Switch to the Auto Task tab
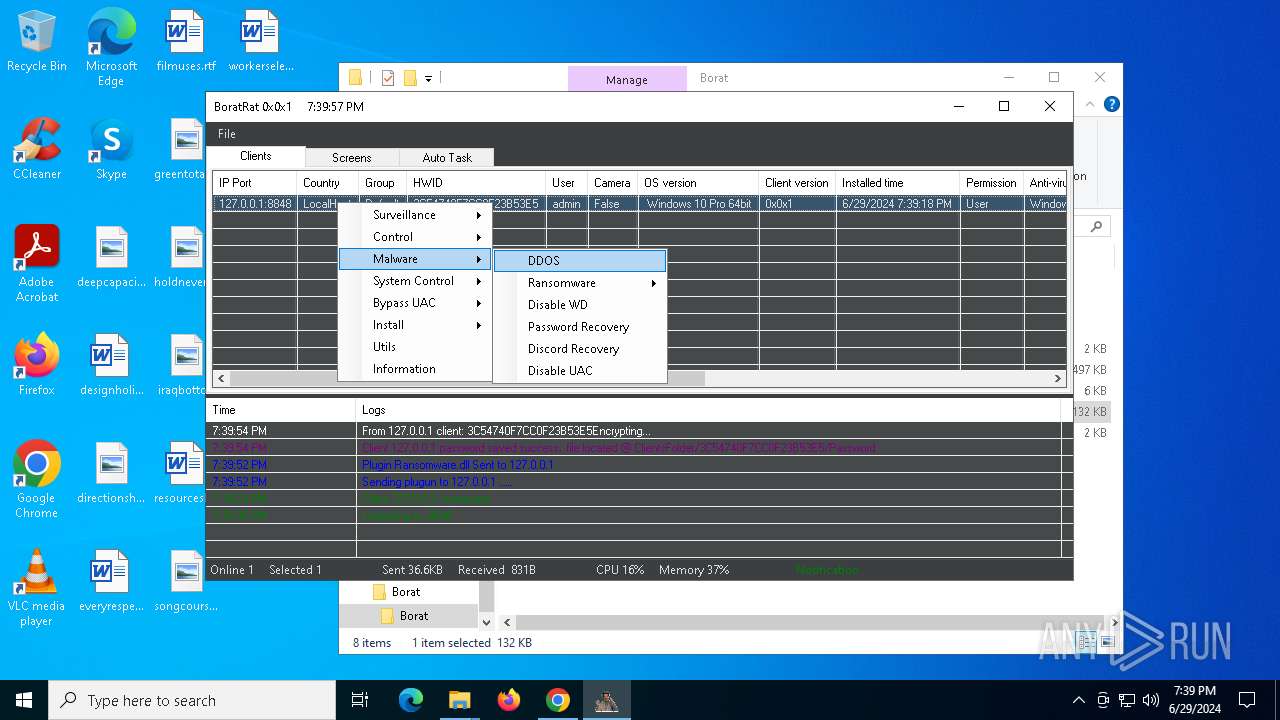This screenshot has height=720, width=1280. point(446,158)
